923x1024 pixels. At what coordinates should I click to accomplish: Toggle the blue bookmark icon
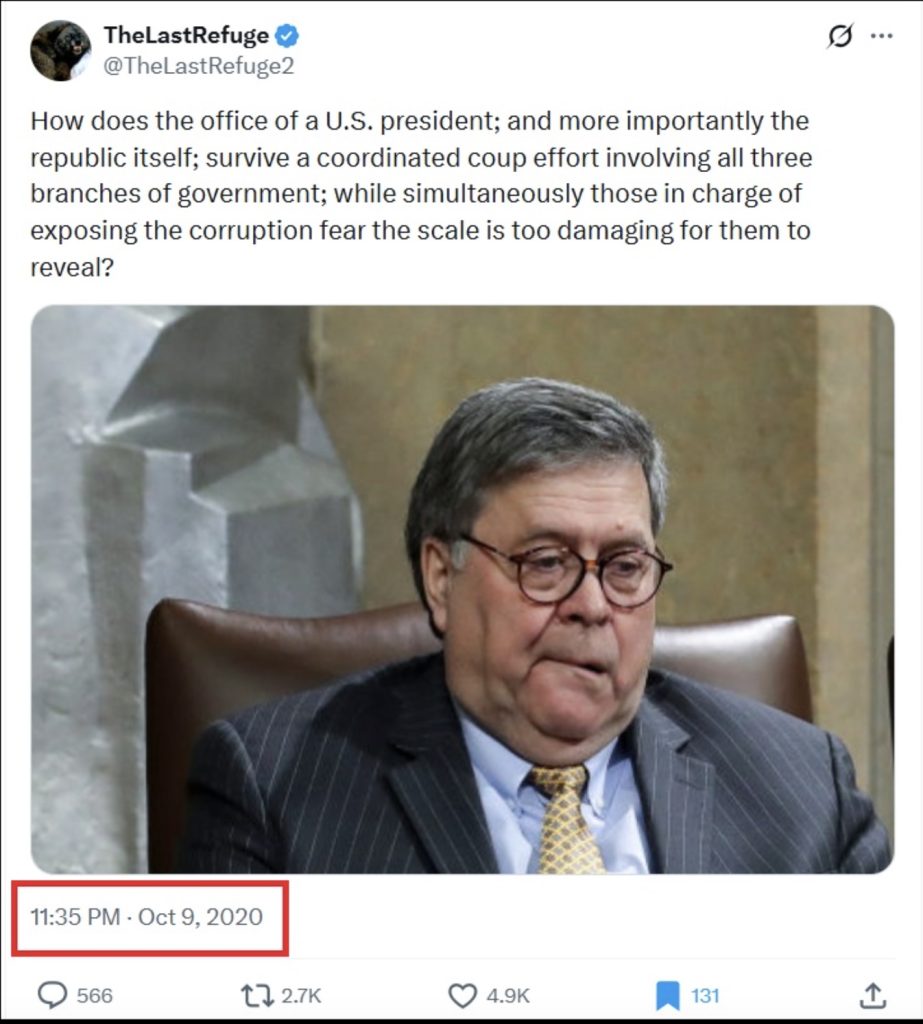[x=668, y=995]
